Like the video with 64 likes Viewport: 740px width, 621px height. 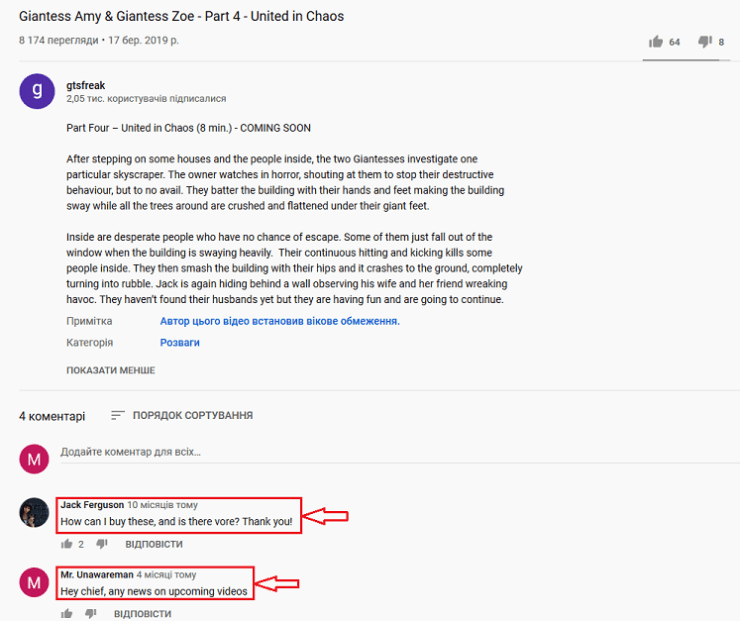656,42
